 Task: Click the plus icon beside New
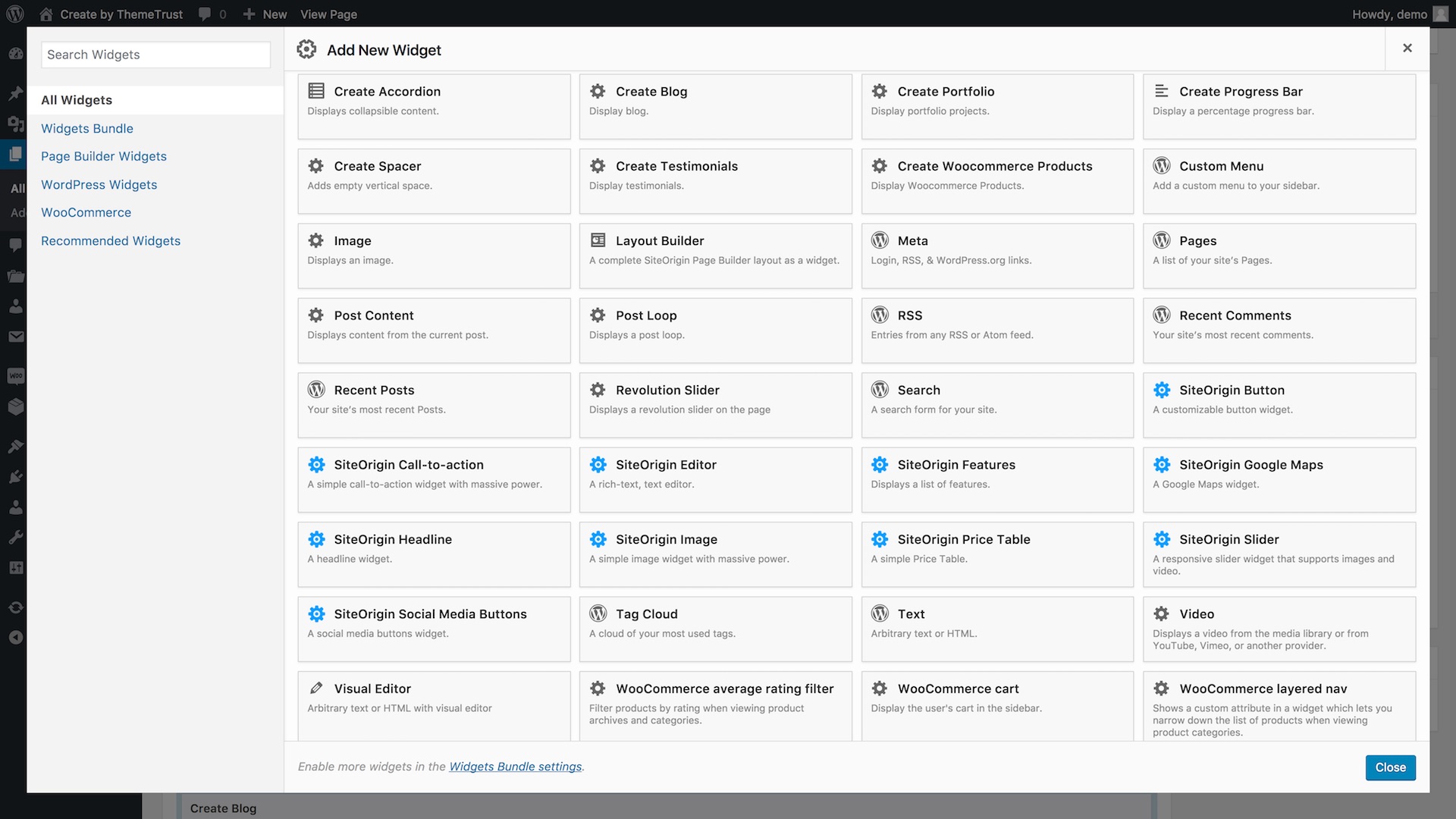pyautogui.click(x=249, y=14)
